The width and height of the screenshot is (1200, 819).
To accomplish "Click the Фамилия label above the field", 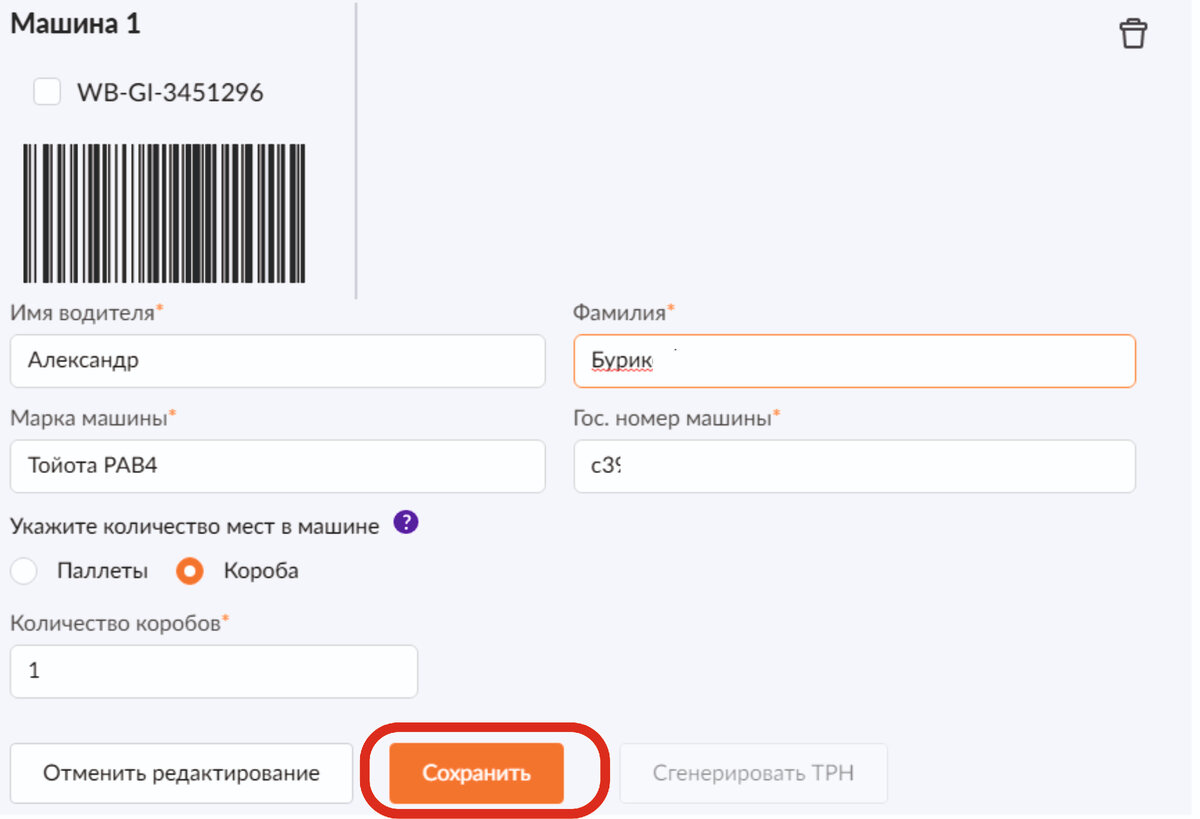I will coord(619,312).
